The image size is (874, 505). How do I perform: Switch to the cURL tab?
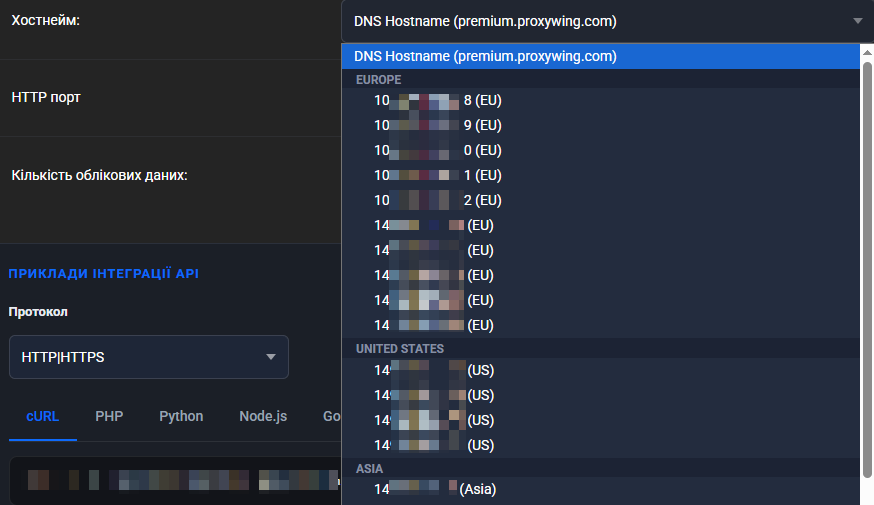[x=42, y=416]
